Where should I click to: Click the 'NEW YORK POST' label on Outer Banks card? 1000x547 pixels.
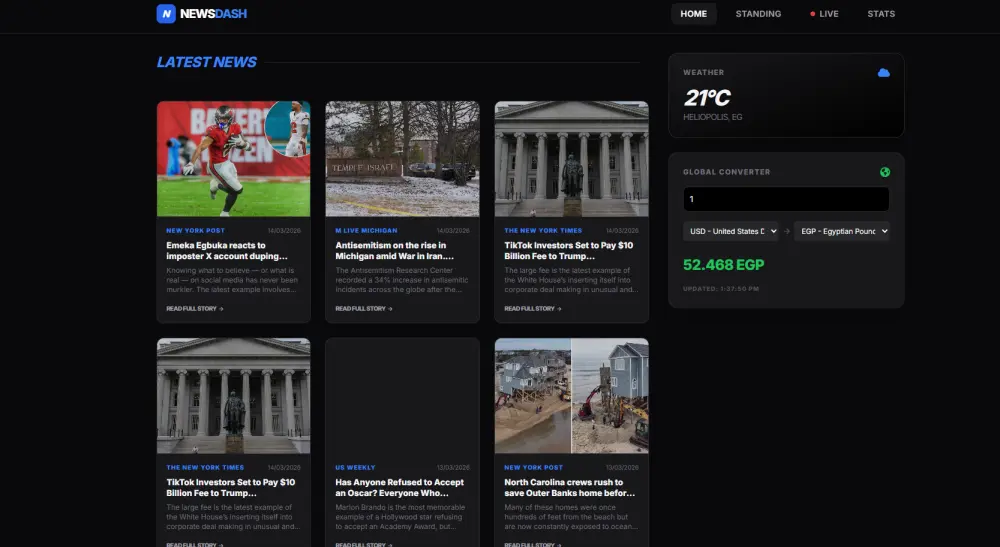click(533, 468)
